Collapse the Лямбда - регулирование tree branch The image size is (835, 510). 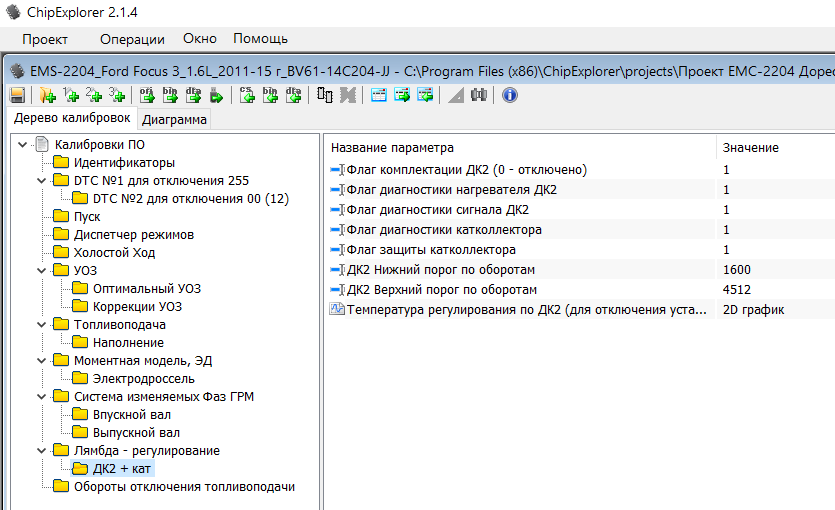point(40,451)
